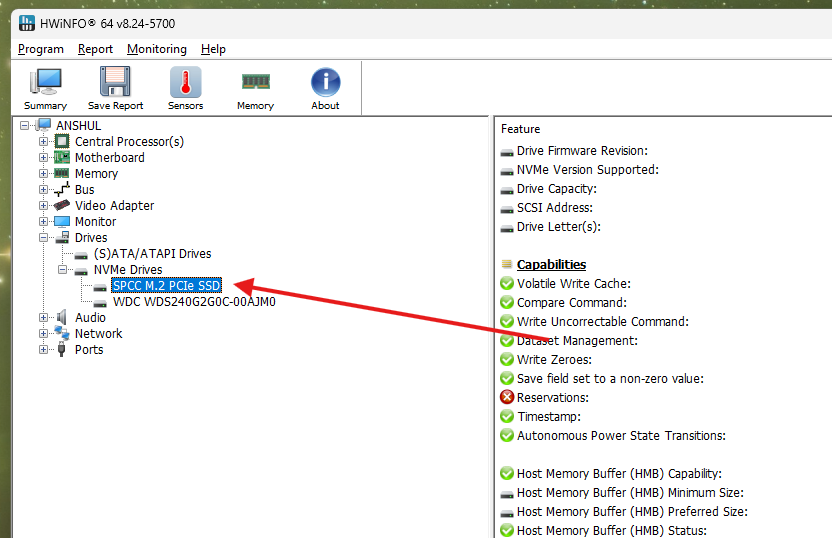Expand the Video Adapter node
Screen dimensions: 832x538
click(44, 205)
